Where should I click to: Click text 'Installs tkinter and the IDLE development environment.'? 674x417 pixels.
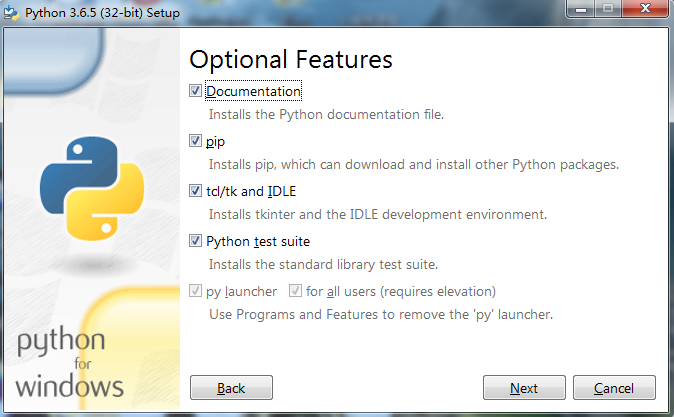(377, 215)
